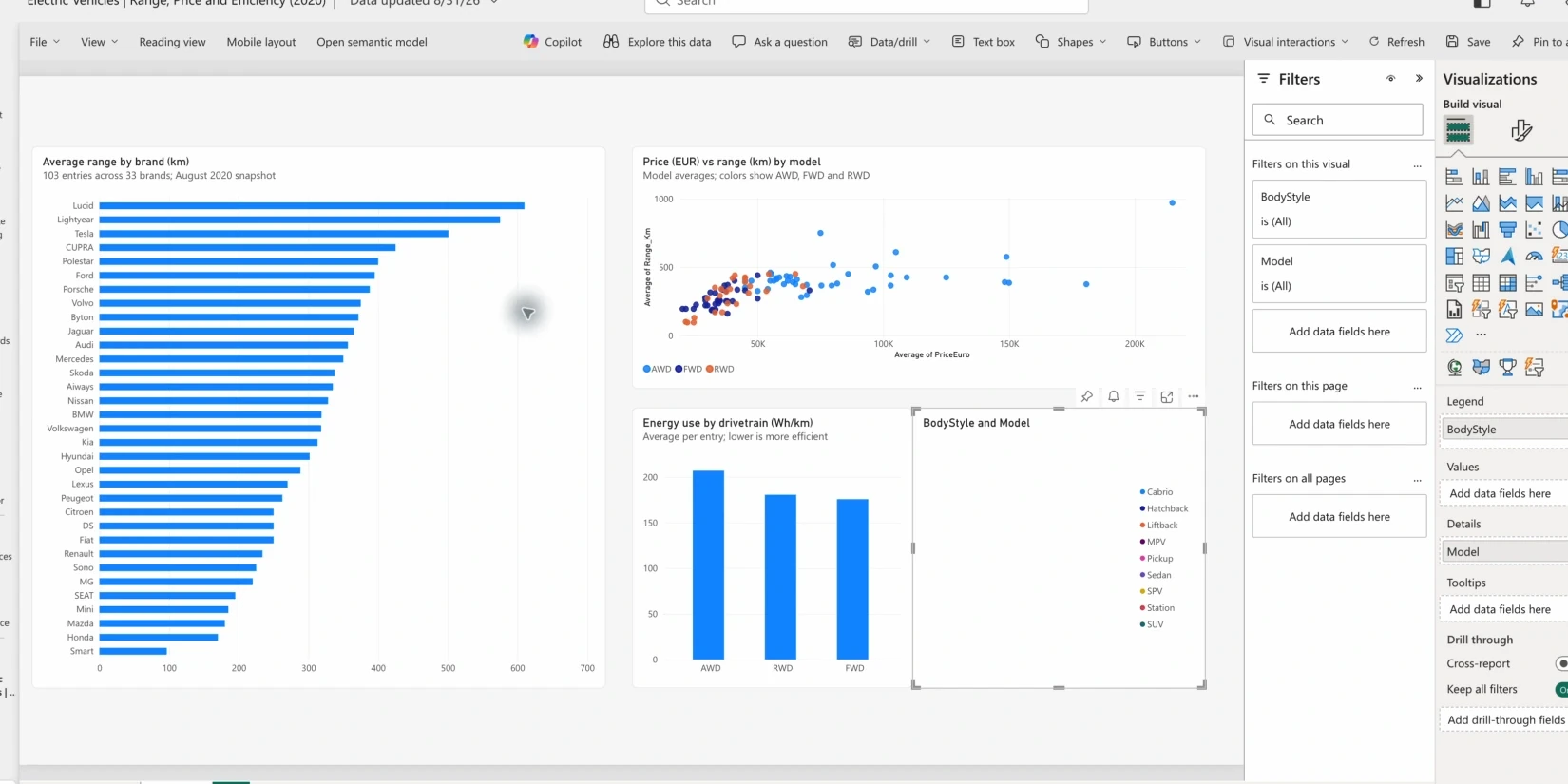Click the Cabrio legend color marker
The height and width of the screenshot is (784, 1568).
click(1142, 492)
